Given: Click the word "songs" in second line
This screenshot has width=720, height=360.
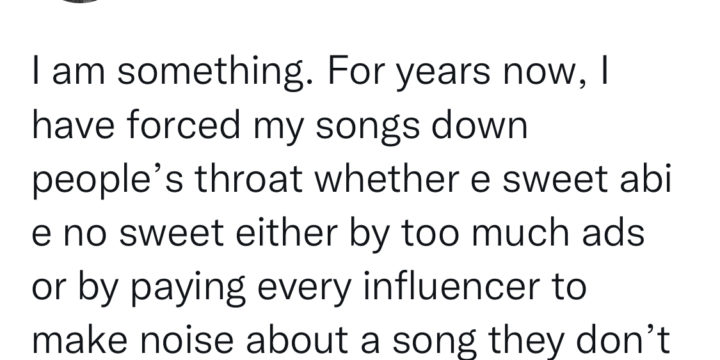Looking at the screenshot, I should pyautogui.click(x=367, y=128).
